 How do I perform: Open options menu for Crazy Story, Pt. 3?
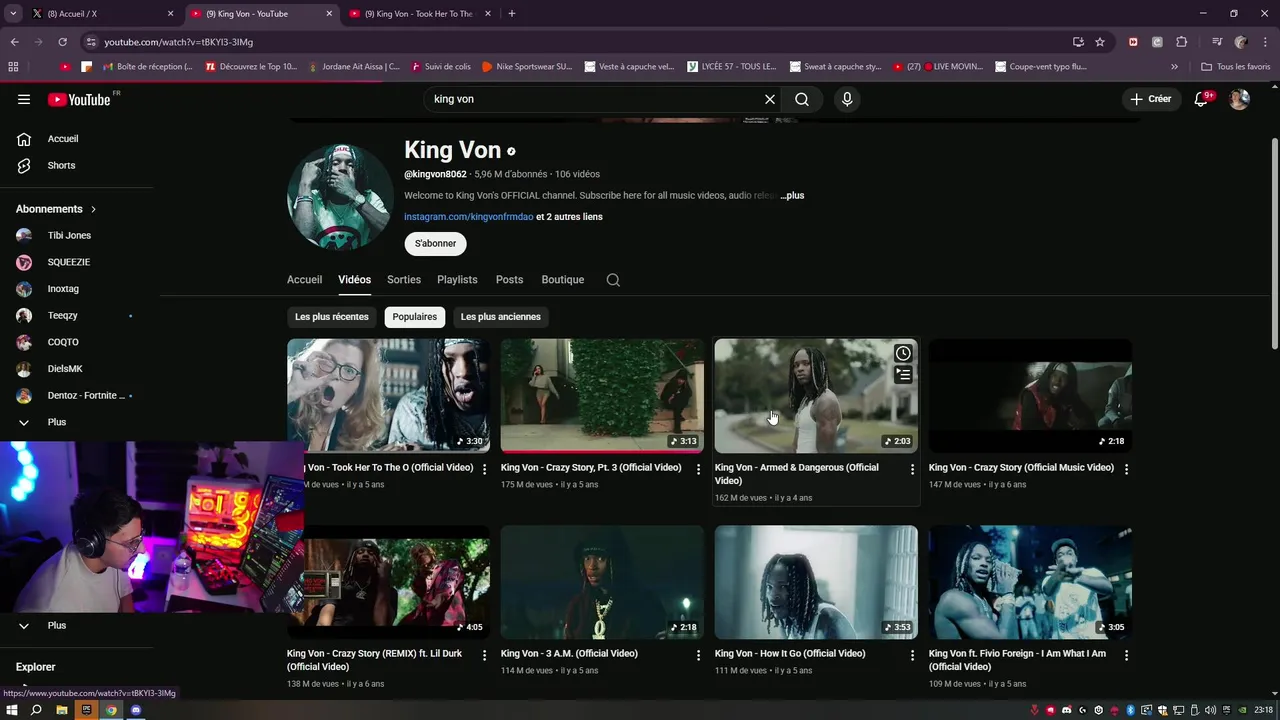pyautogui.click(x=698, y=468)
